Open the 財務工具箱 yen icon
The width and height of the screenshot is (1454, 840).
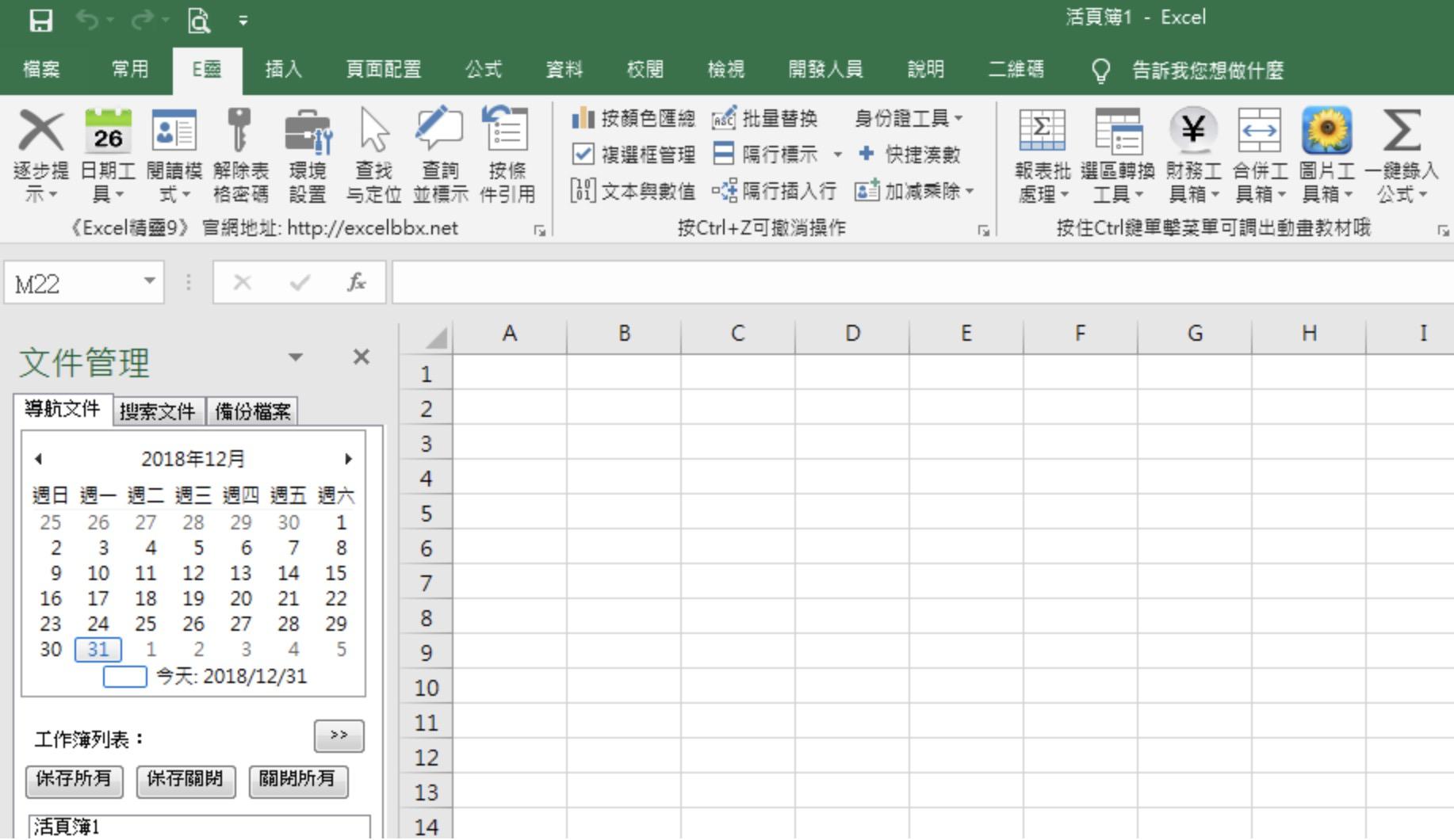[1192, 132]
